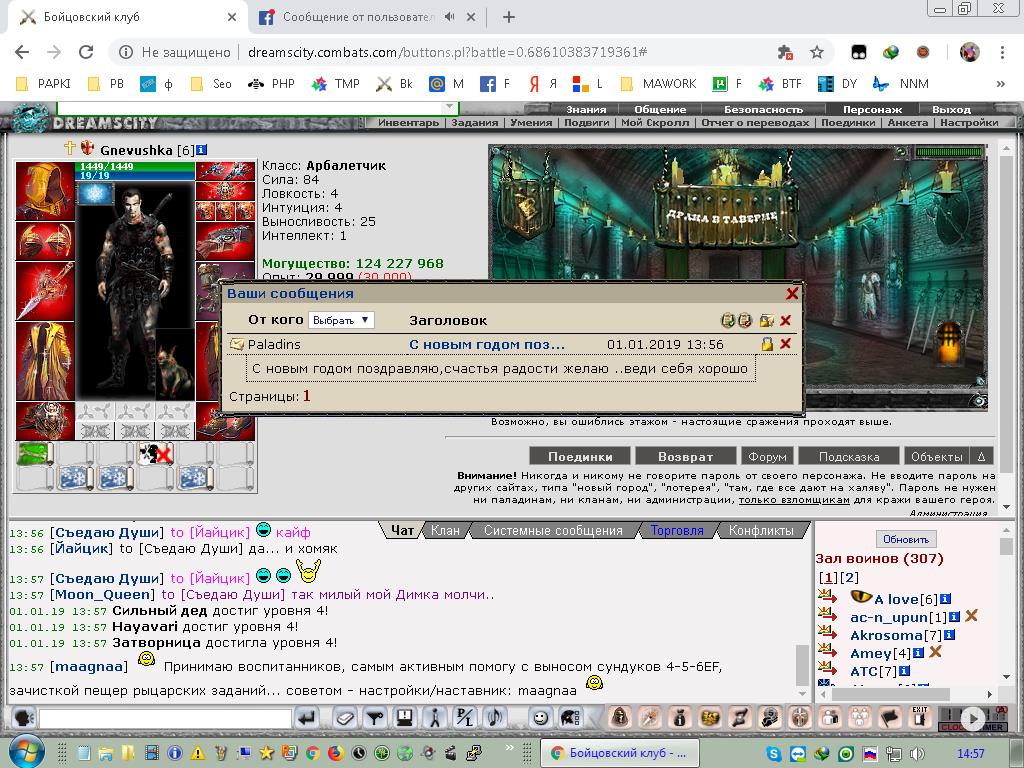Click the green scroll item in the belt
Viewport: 1024px width, 768px height.
34,453
